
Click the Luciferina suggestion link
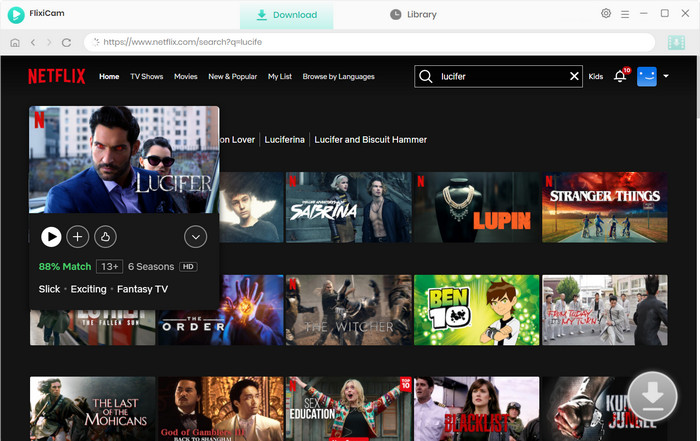click(x=284, y=140)
